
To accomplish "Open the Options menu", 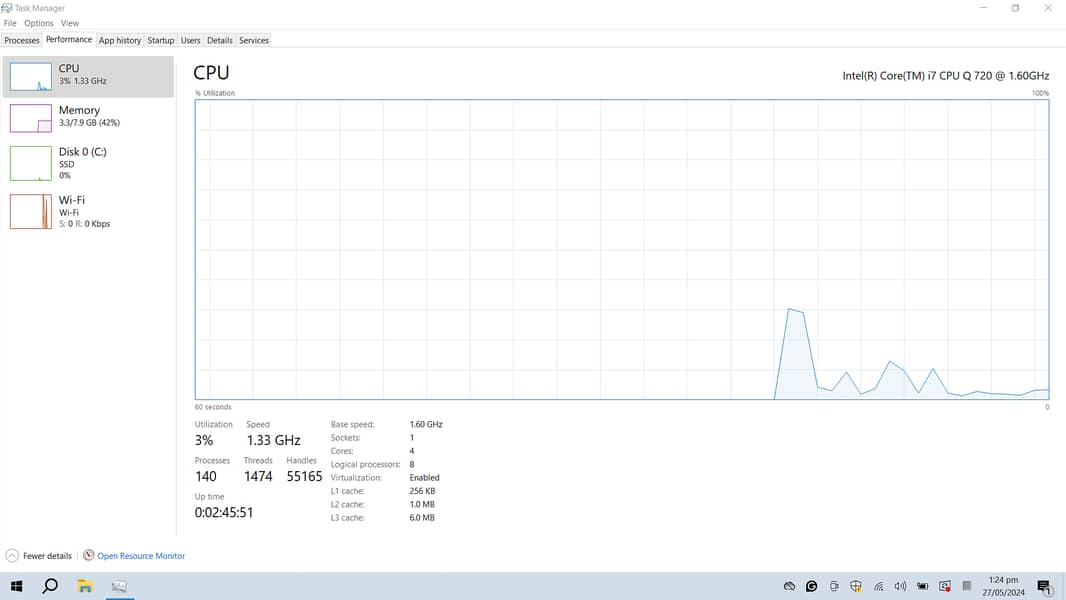I will [39, 23].
